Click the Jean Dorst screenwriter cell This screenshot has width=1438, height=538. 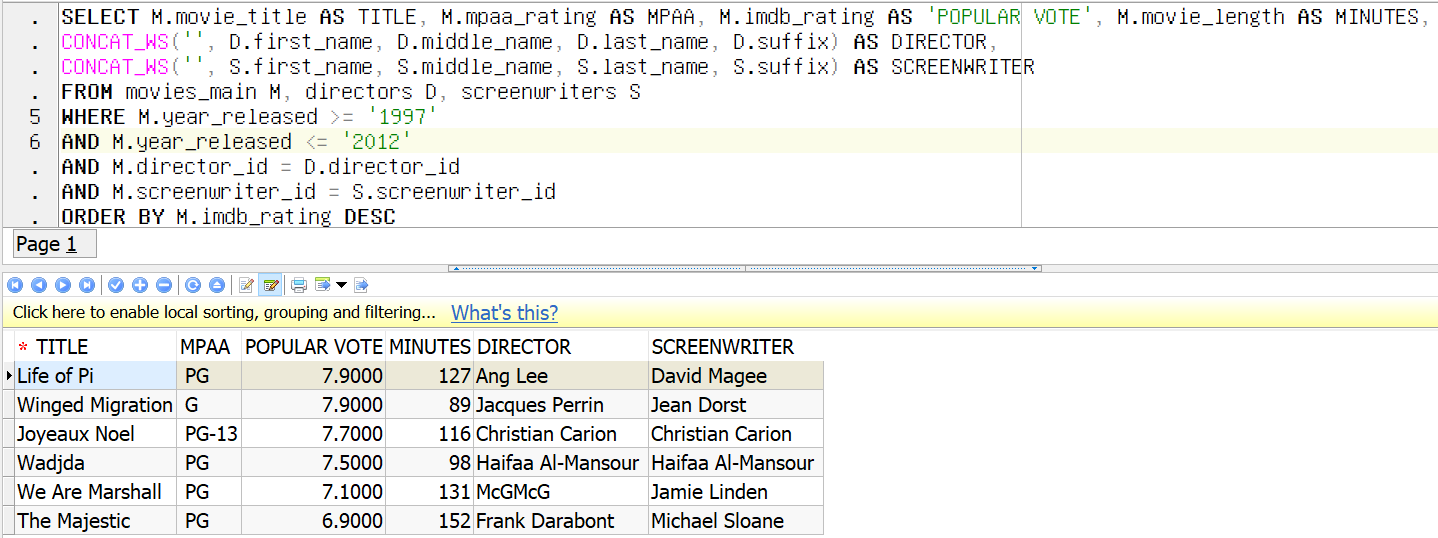(x=735, y=405)
